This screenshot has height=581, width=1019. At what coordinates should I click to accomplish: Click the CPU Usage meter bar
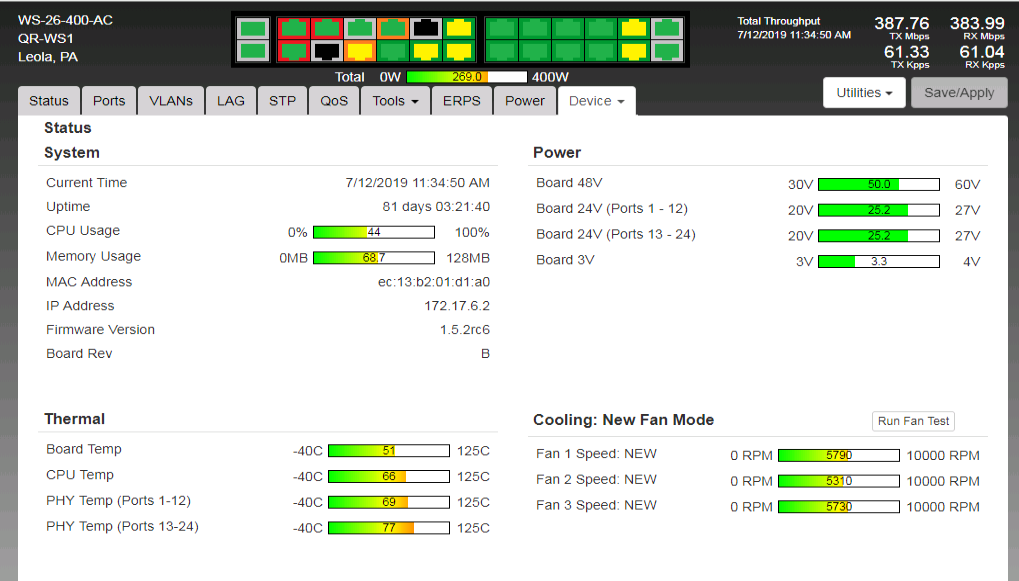coord(373,232)
